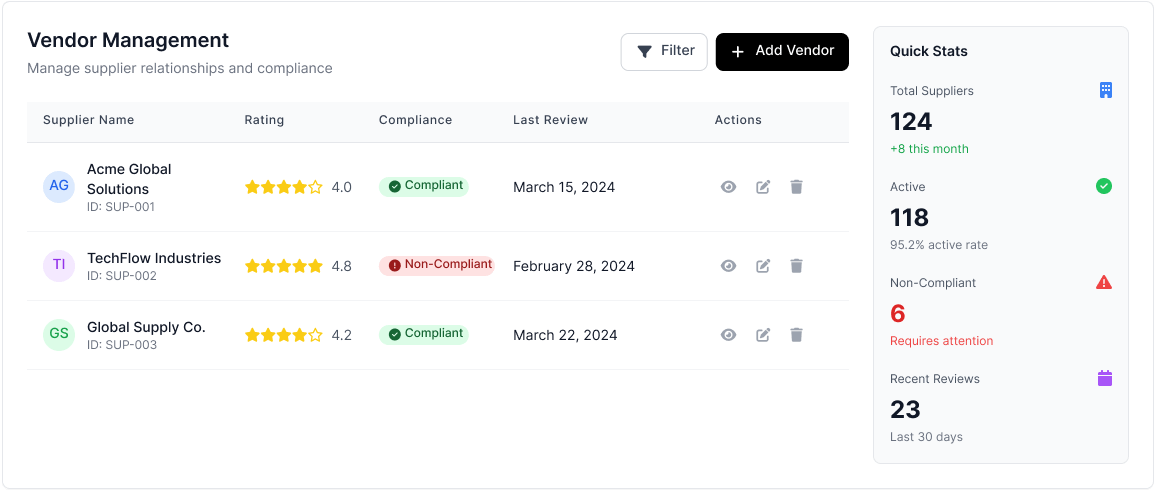Edit the TechFlow Industries entry
The height and width of the screenshot is (492, 1156).
click(763, 266)
